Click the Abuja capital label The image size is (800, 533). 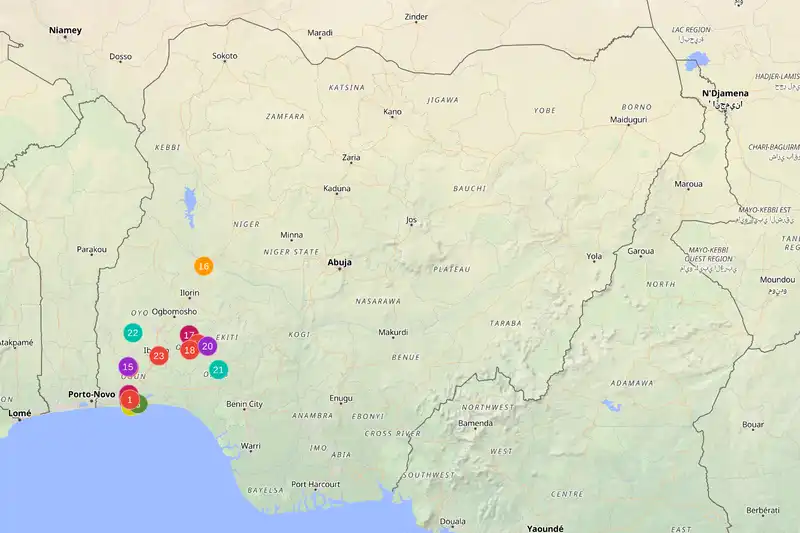[339, 262]
